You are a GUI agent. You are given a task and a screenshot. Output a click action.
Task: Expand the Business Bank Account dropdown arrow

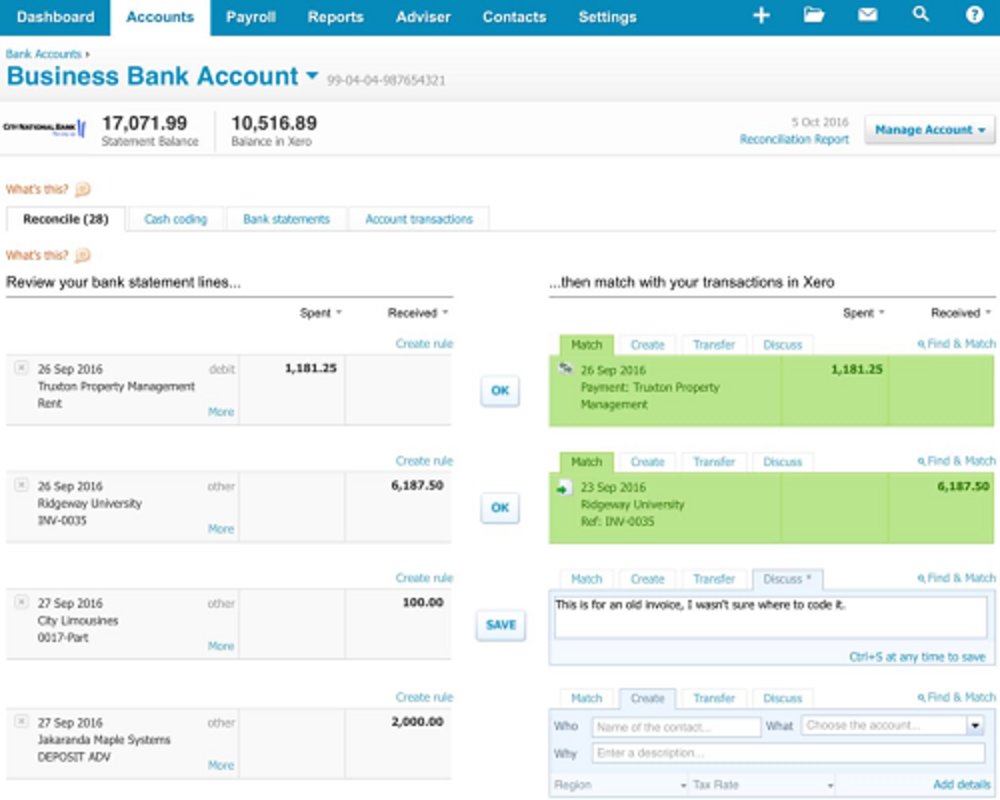tap(312, 76)
